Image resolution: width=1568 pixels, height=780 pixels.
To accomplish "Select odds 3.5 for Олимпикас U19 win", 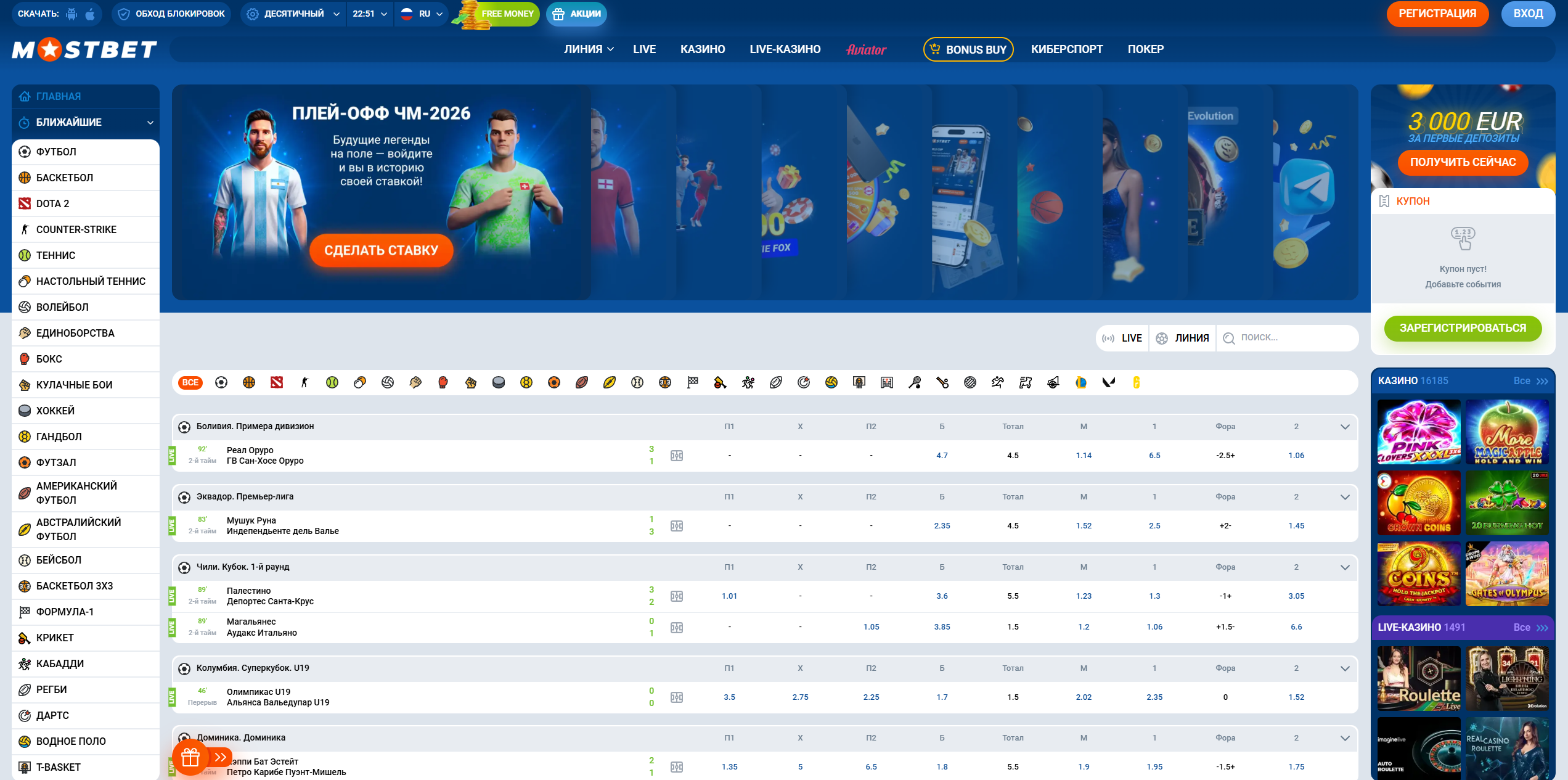I will [x=729, y=697].
